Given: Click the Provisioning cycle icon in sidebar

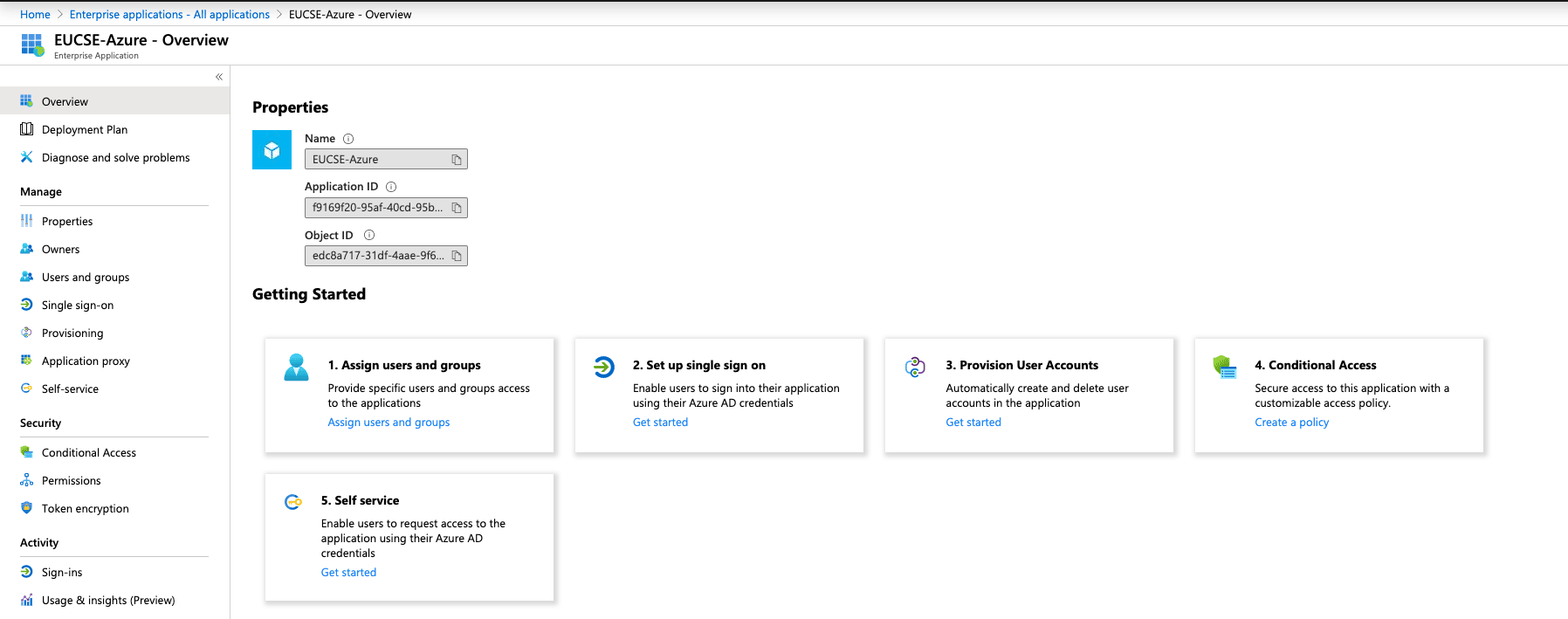Looking at the screenshot, I should (x=26, y=333).
